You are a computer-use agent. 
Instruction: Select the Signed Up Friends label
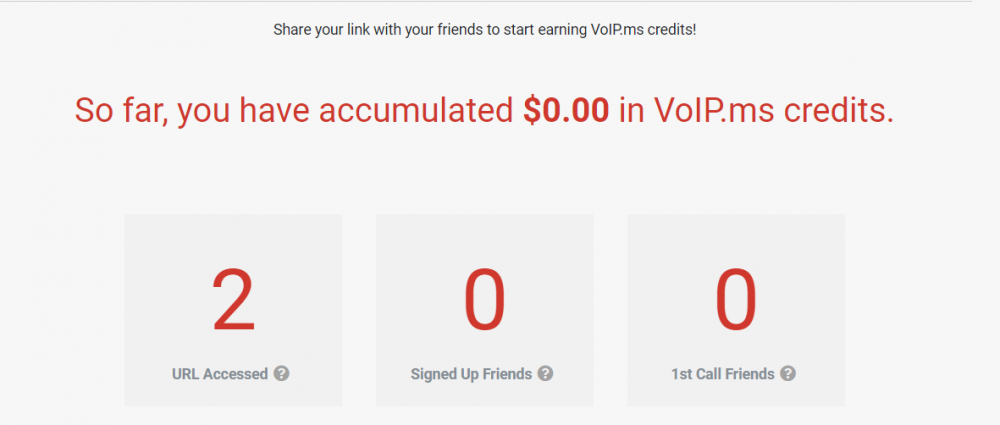click(x=471, y=374)
